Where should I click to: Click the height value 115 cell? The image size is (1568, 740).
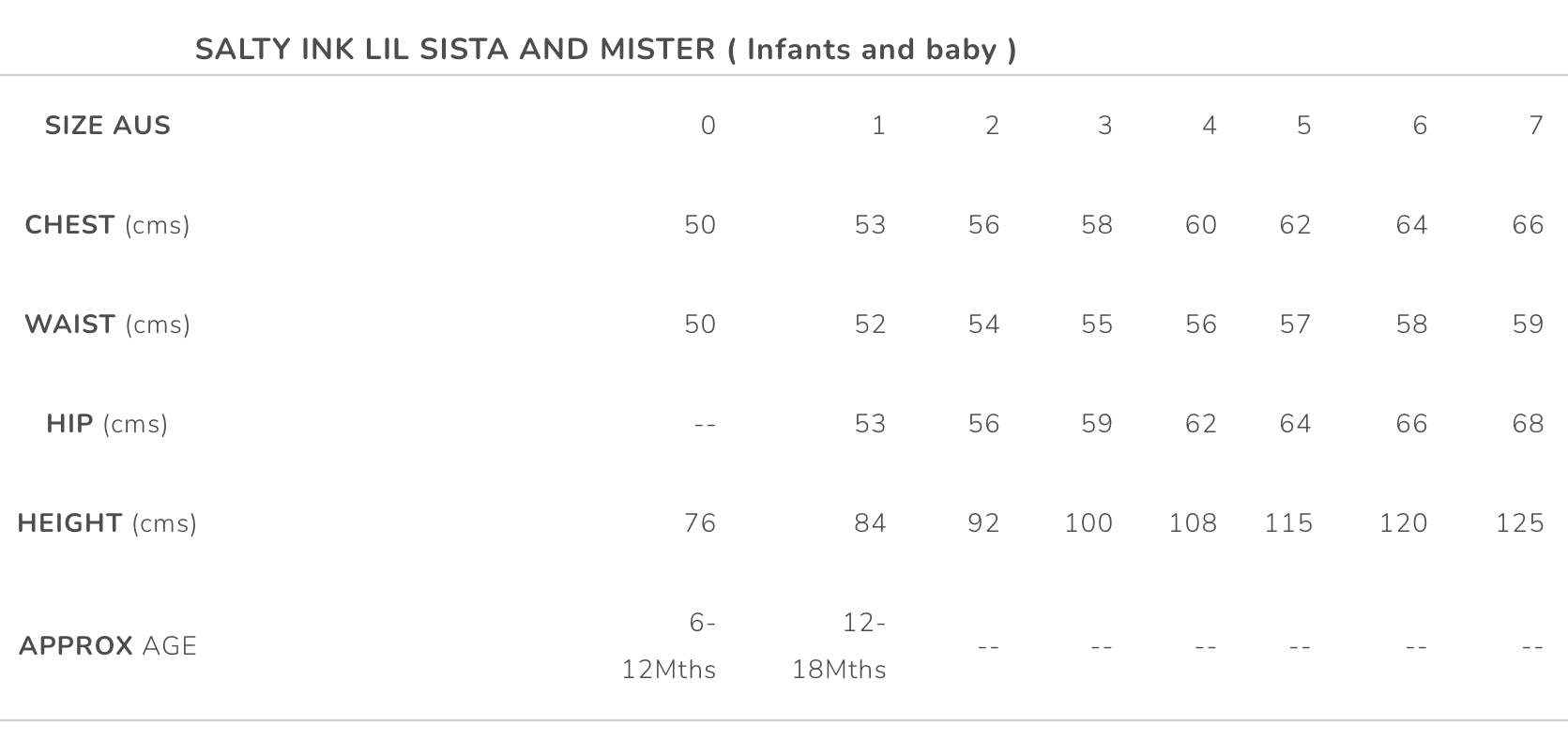click(x=1287, y=523)
